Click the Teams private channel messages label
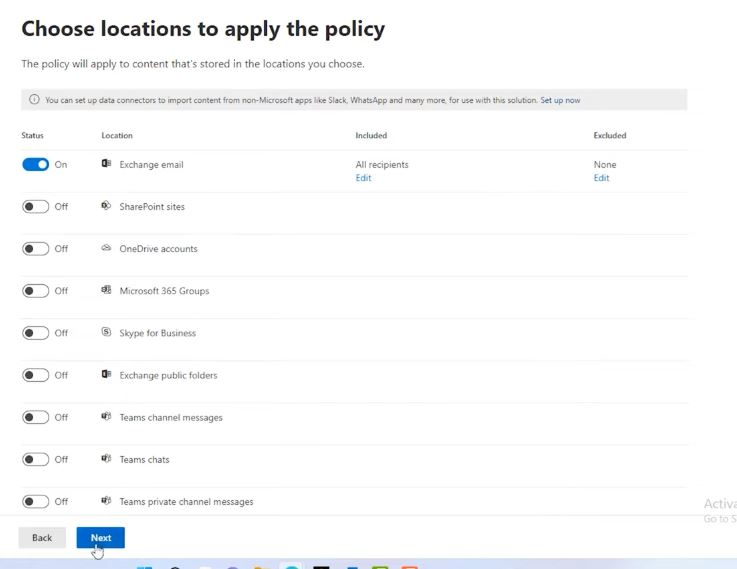The height and width of the screenshot is (569, 737). click(x=186, y=502)
